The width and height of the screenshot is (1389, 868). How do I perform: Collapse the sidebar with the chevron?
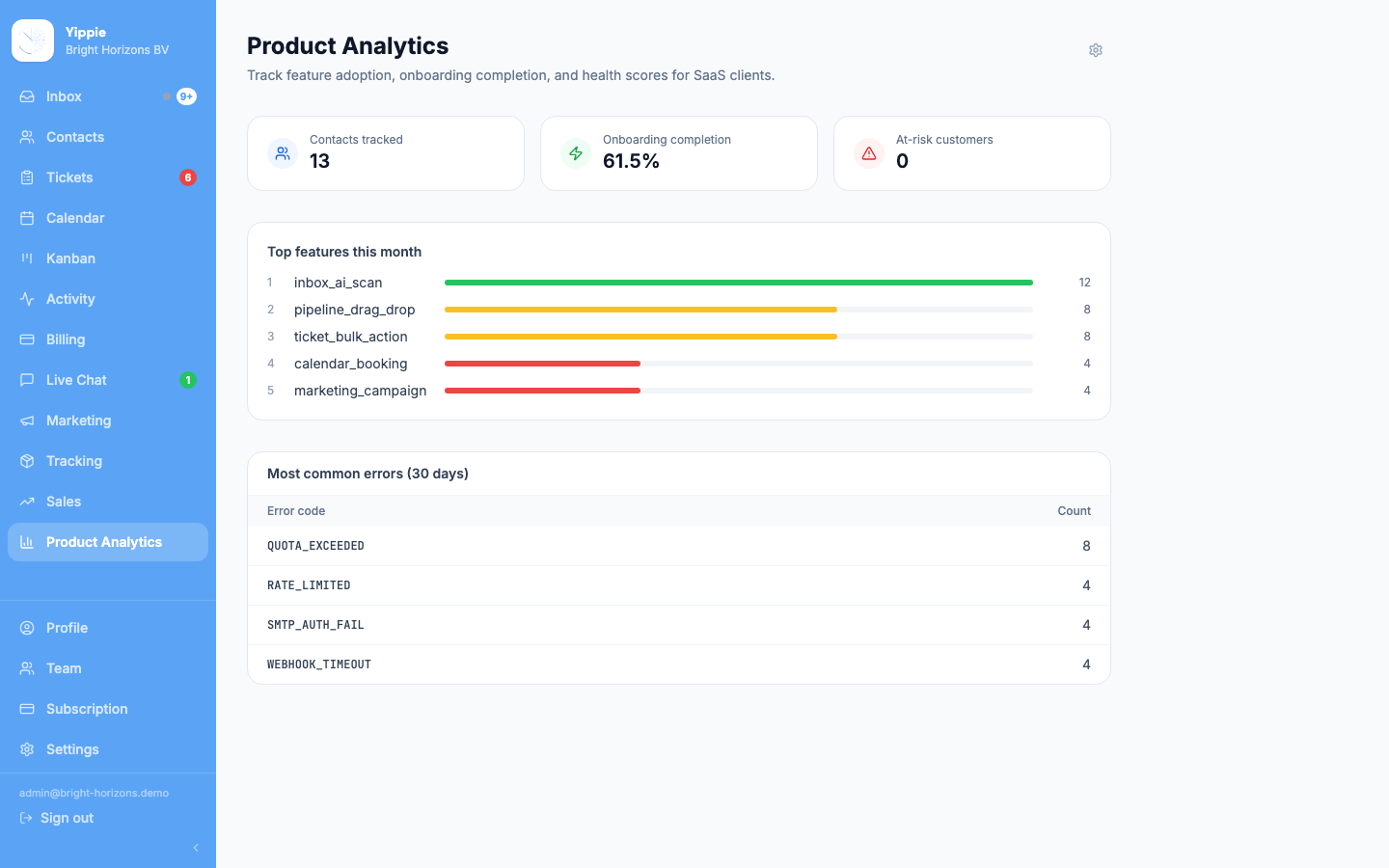196,848
